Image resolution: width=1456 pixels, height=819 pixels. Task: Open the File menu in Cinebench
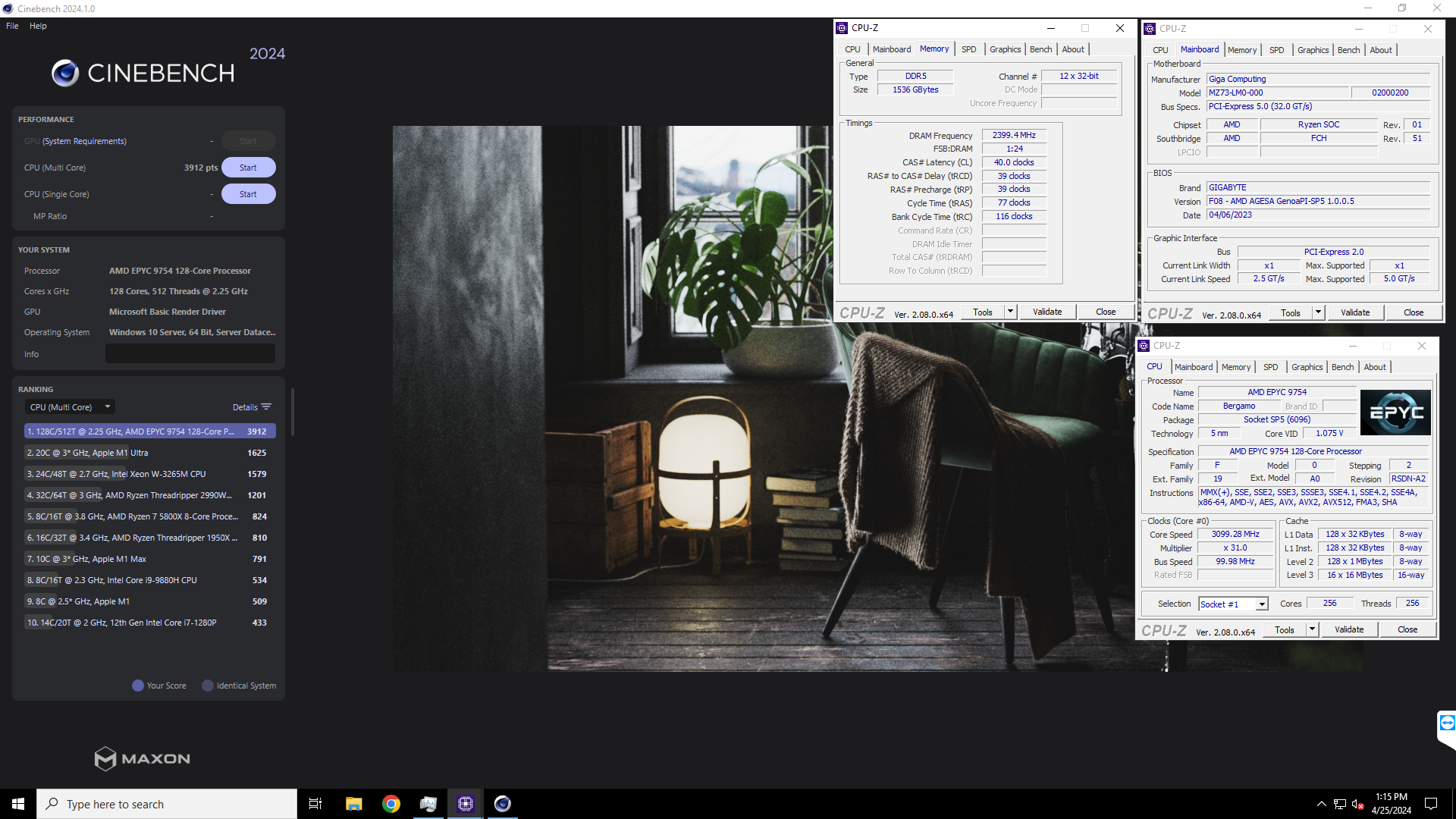click(12, 26)
